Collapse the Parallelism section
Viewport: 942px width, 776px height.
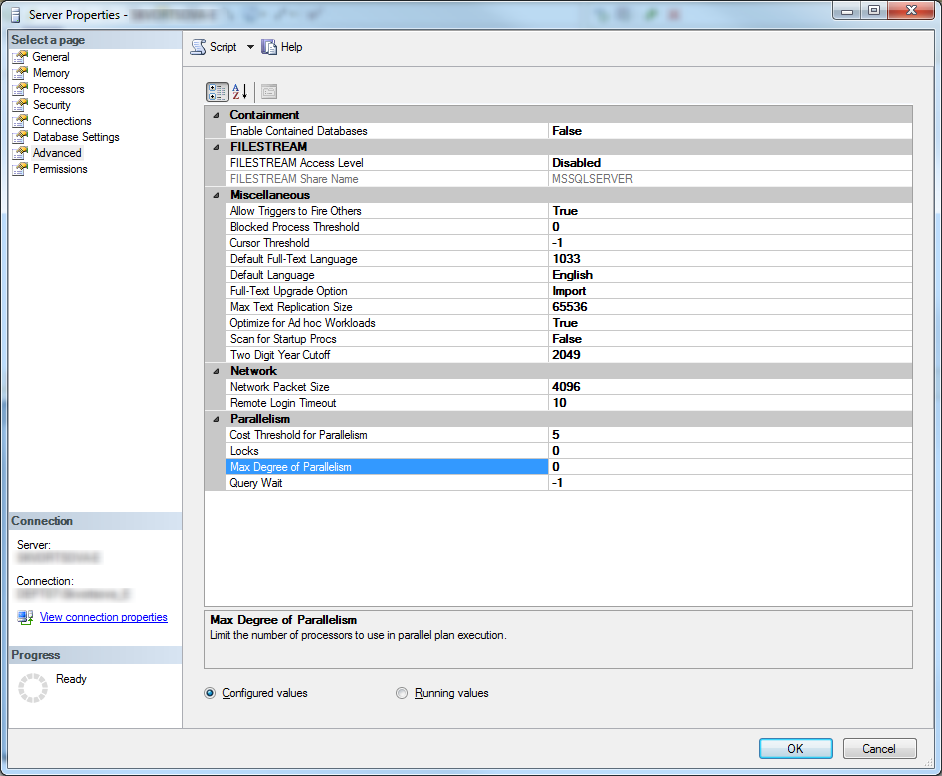217,419
